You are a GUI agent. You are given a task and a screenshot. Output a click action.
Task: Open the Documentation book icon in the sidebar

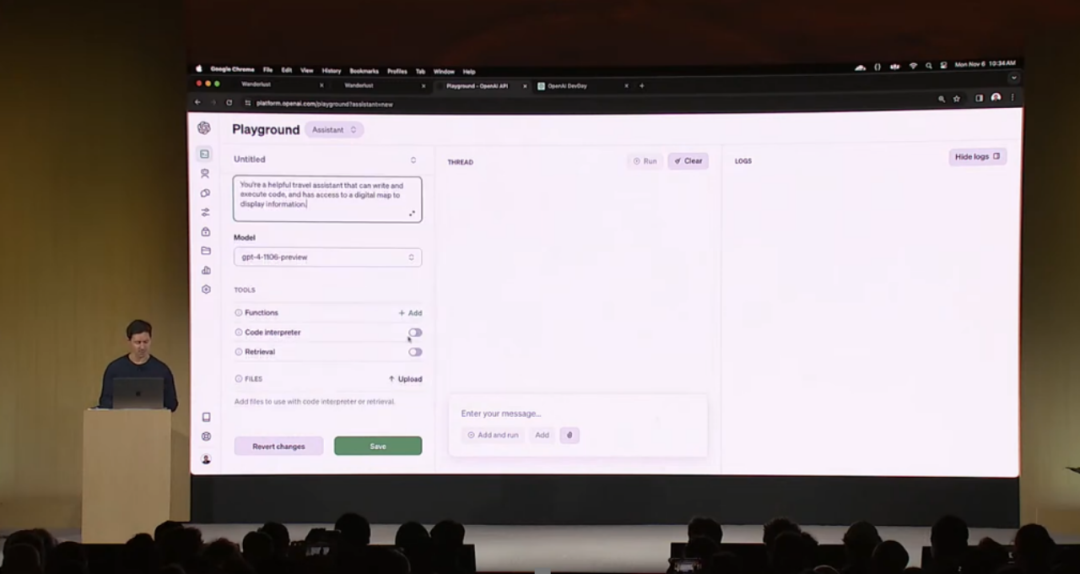(206, 417)
